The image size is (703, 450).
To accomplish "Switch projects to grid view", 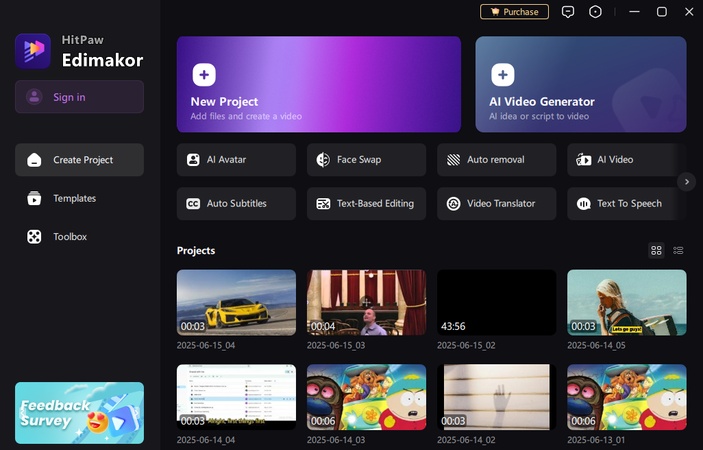I will (656, 250).
